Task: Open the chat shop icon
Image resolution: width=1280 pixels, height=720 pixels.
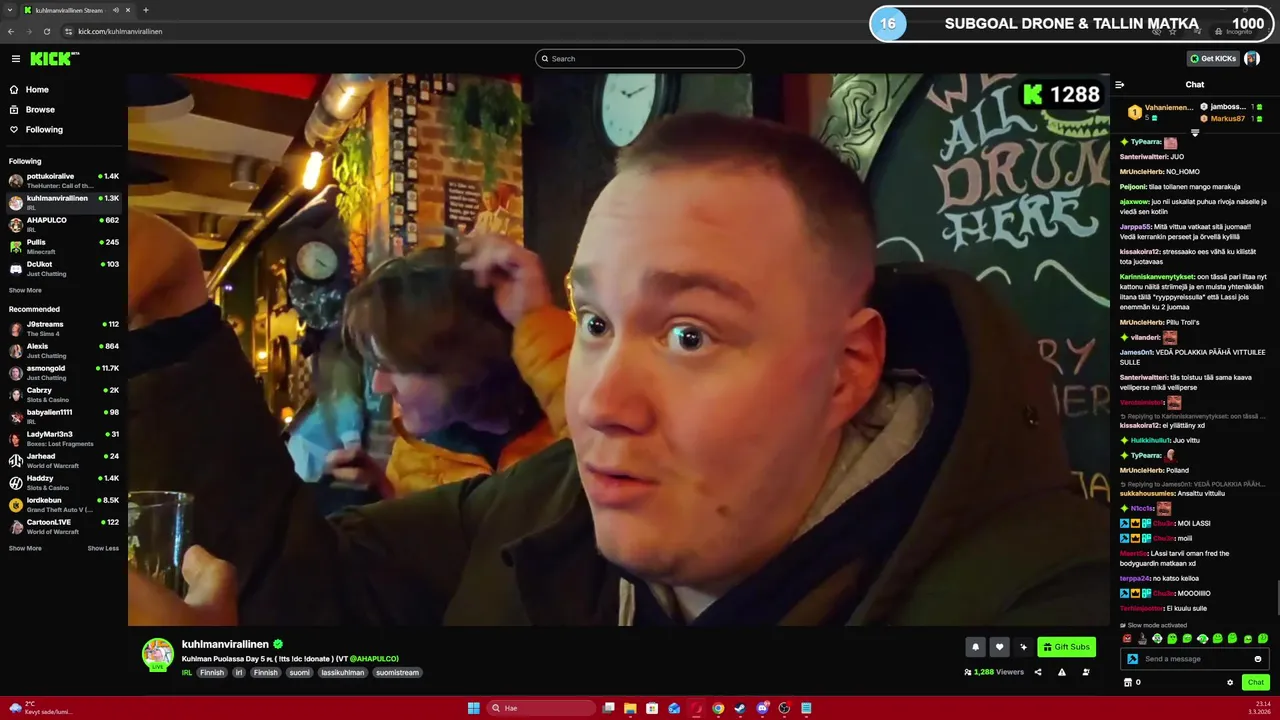Action: 1128,683
